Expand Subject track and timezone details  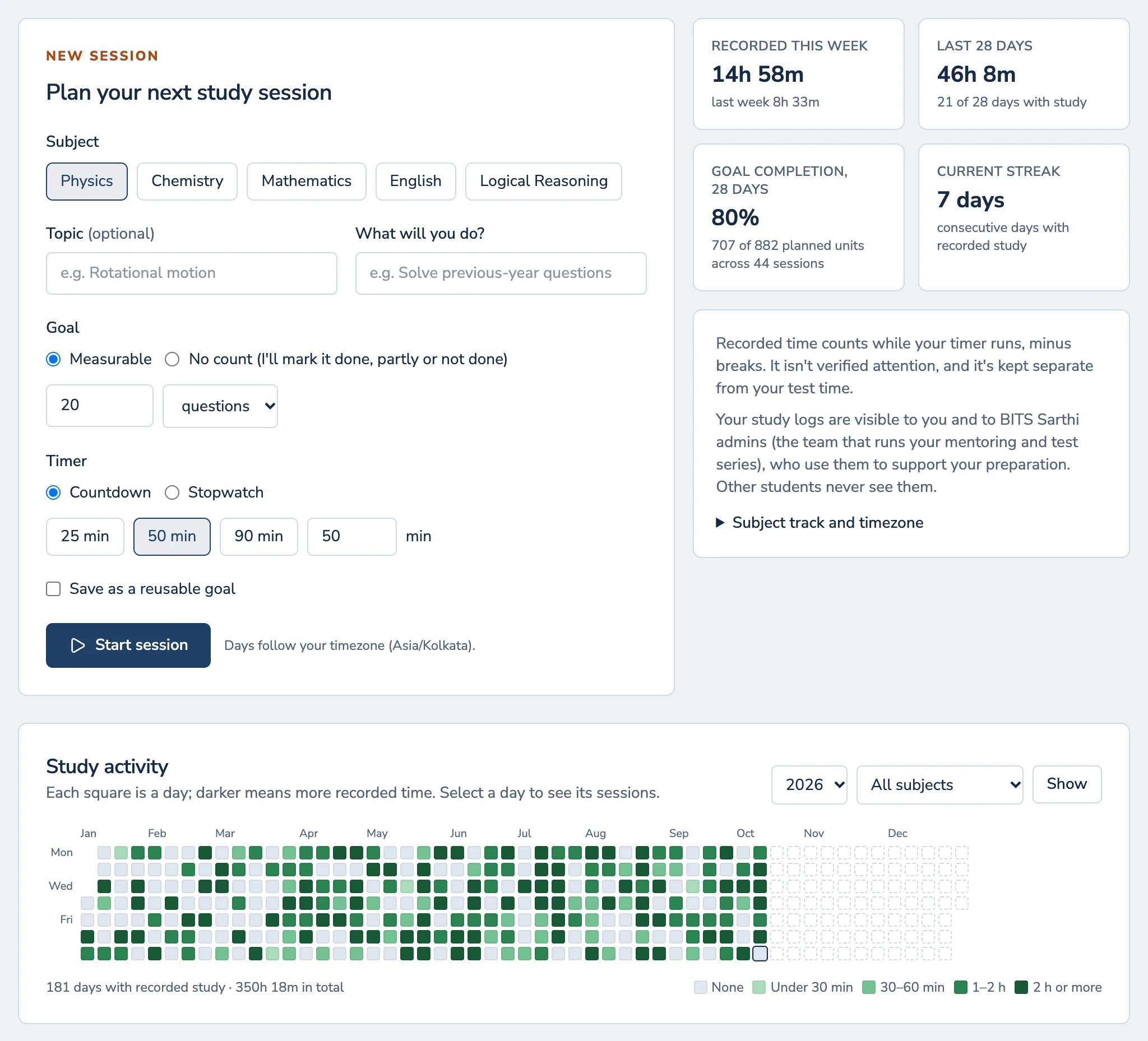(820, 523)
